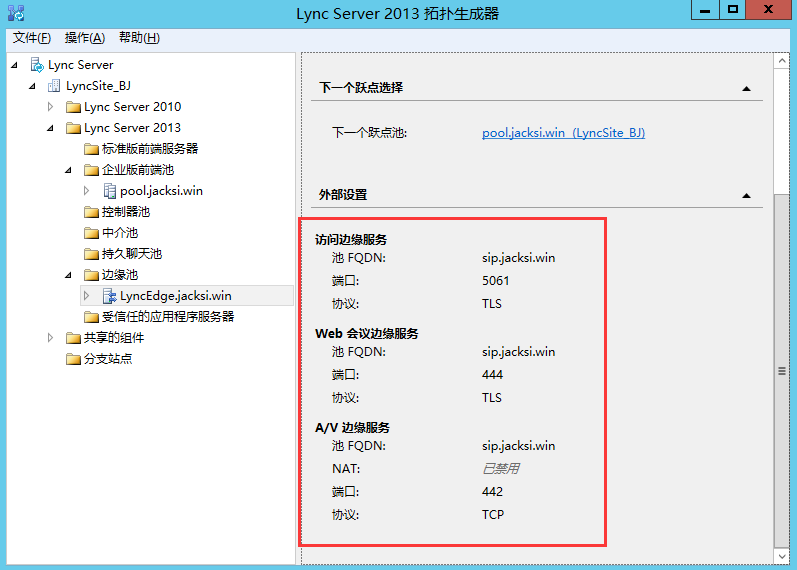
Task: Open the 帮助(H) menu
Action: 139,38
